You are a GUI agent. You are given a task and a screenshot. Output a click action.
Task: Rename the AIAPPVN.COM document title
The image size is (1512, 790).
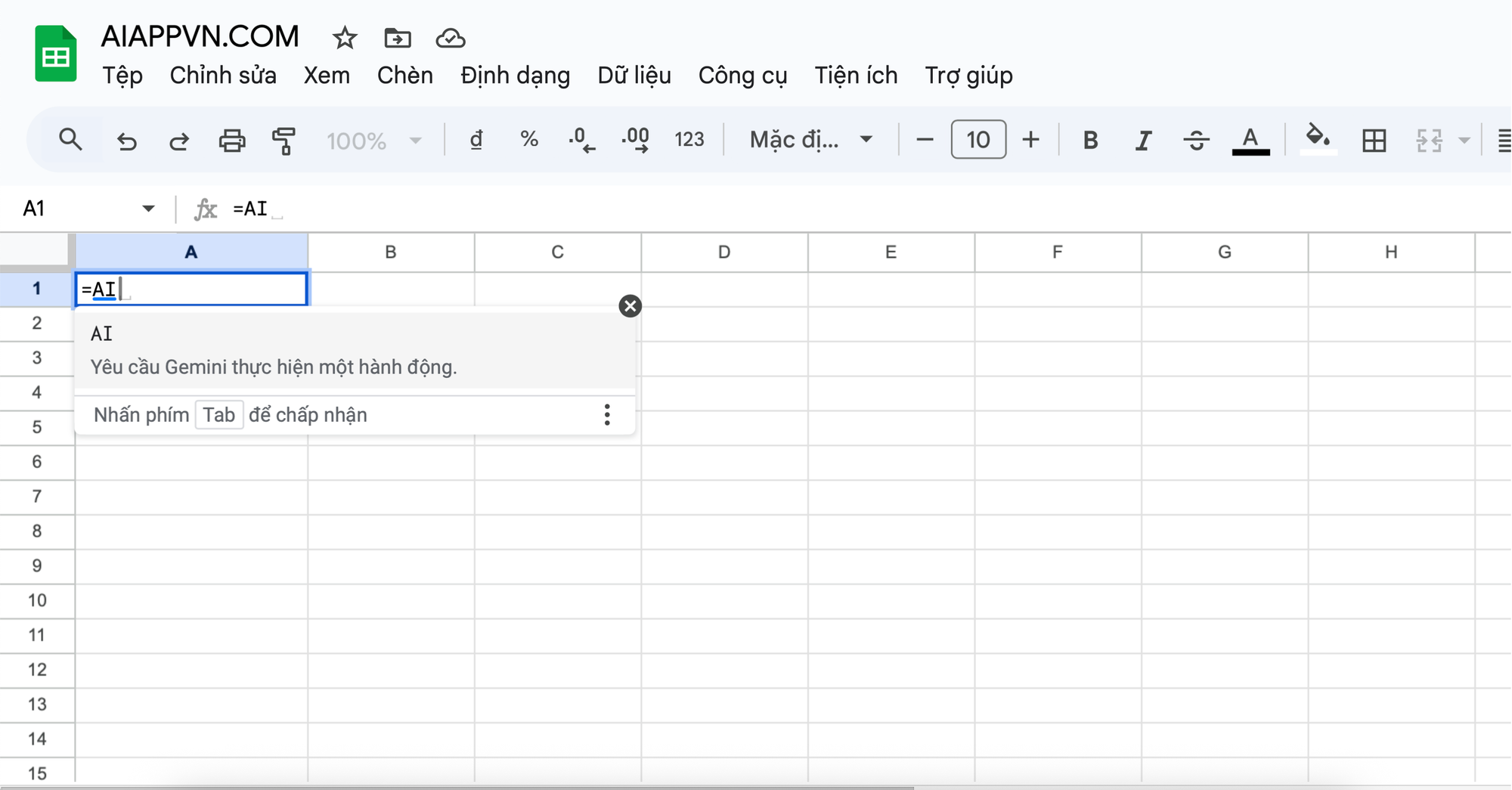(200, 36)
